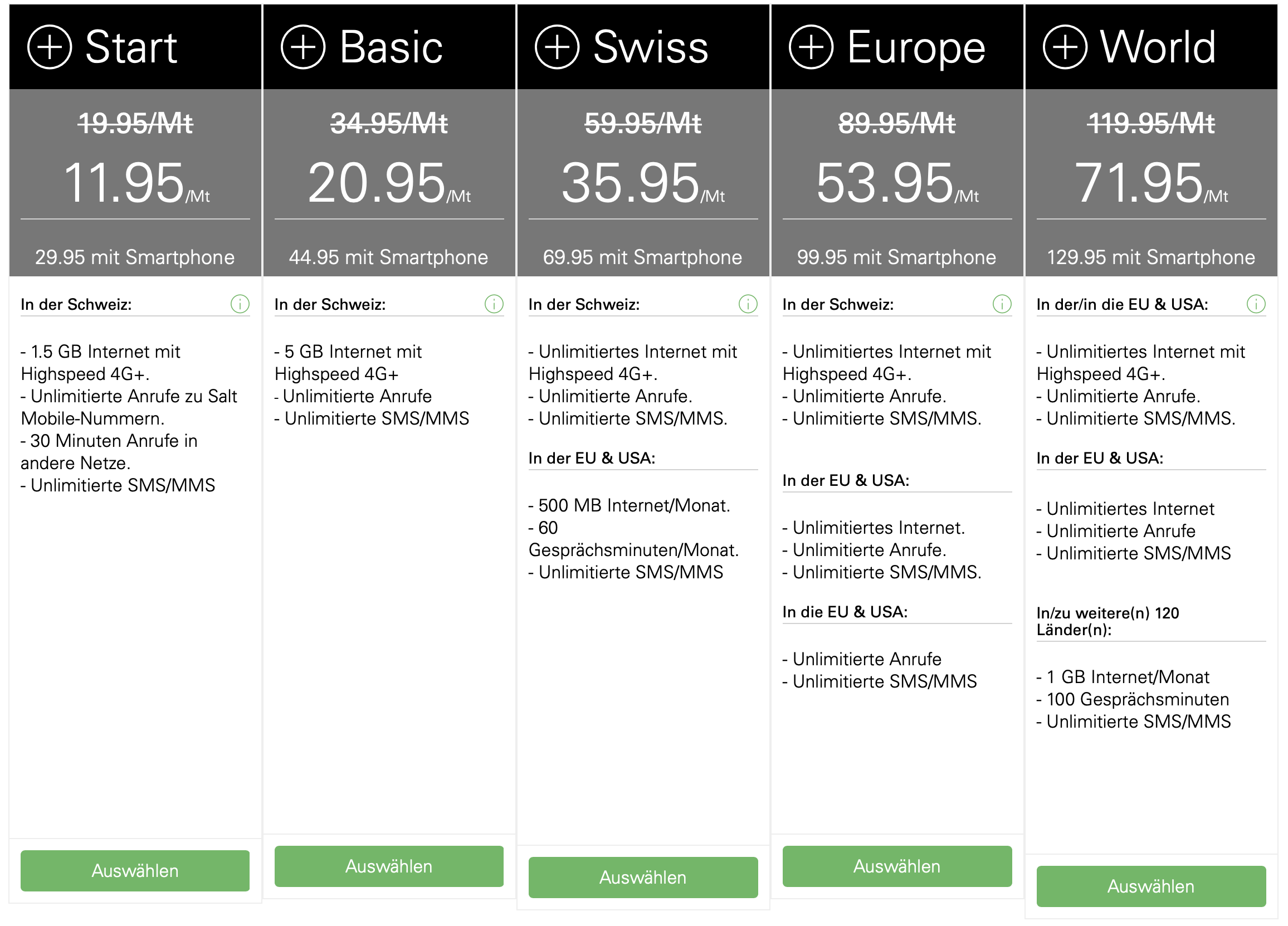Choose the Start plan with Auswählen
1288x926 pixels.
[x=135, y=870]
